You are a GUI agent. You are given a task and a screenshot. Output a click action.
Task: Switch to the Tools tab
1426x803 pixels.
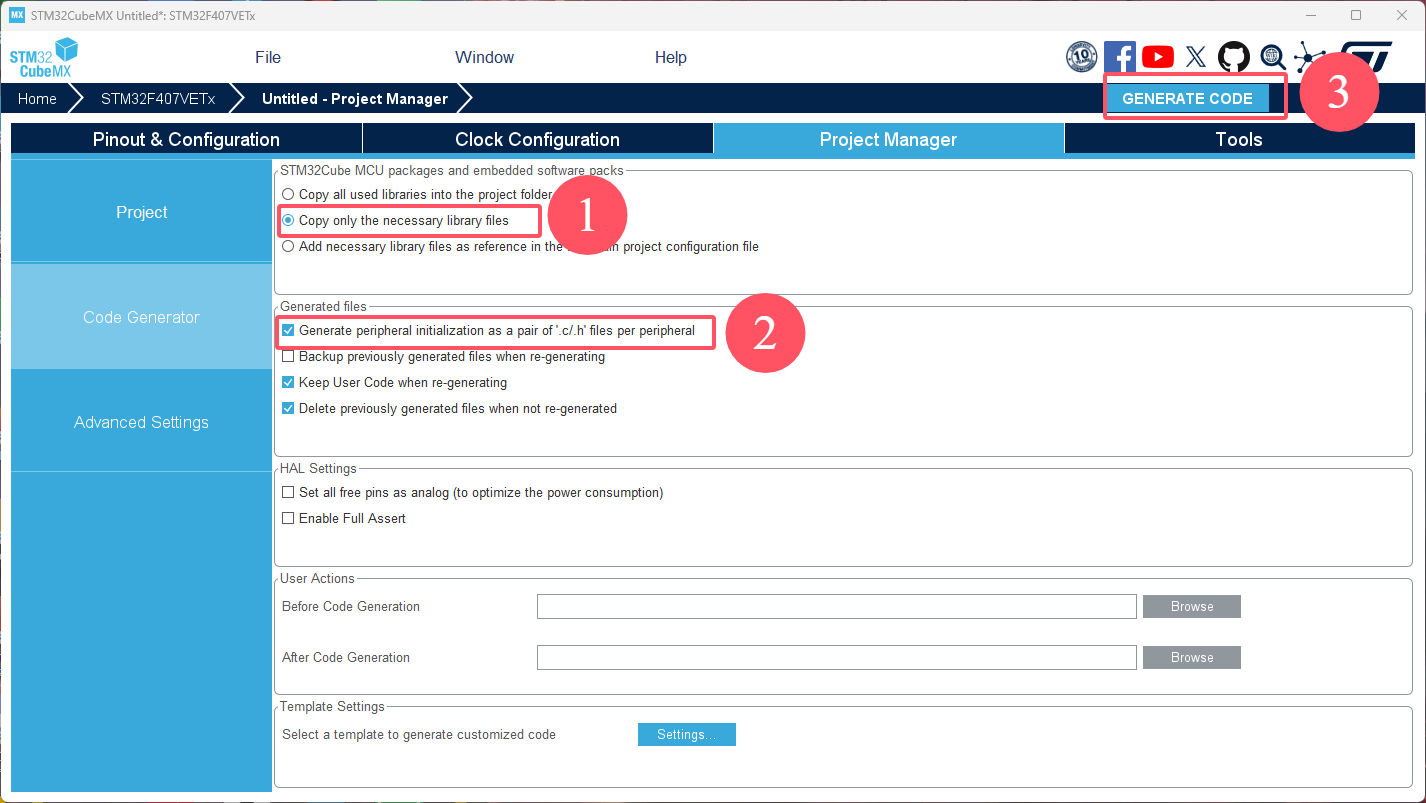click(1240, 139)
